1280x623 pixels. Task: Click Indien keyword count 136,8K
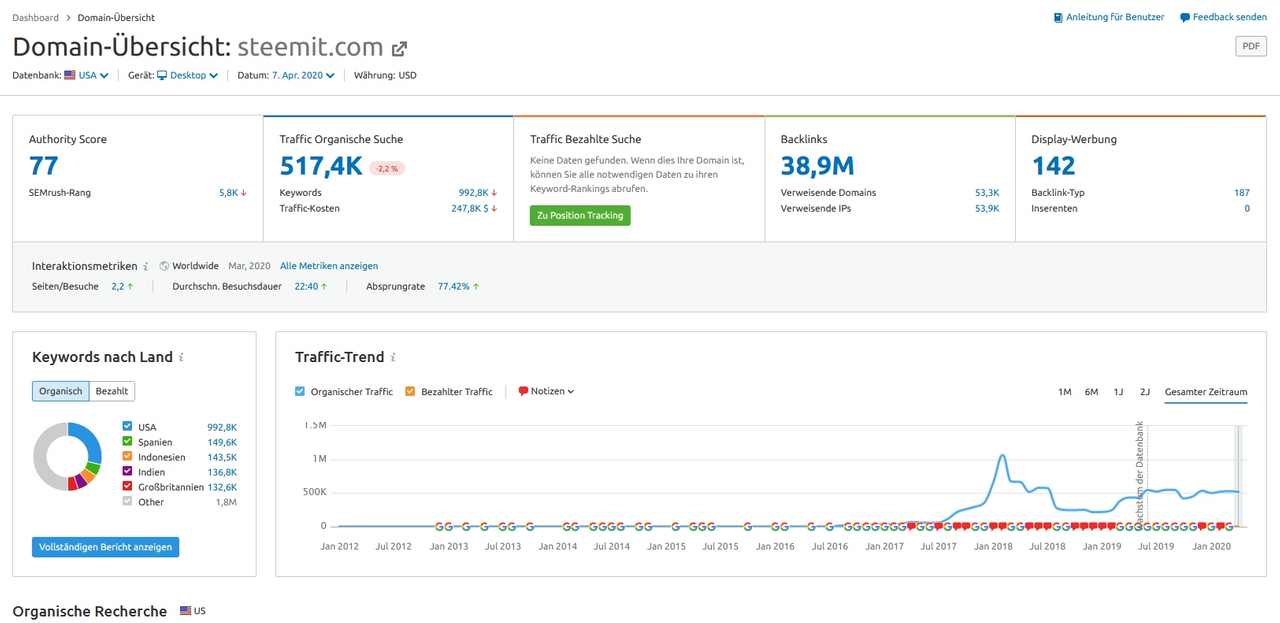coord(222,472)
